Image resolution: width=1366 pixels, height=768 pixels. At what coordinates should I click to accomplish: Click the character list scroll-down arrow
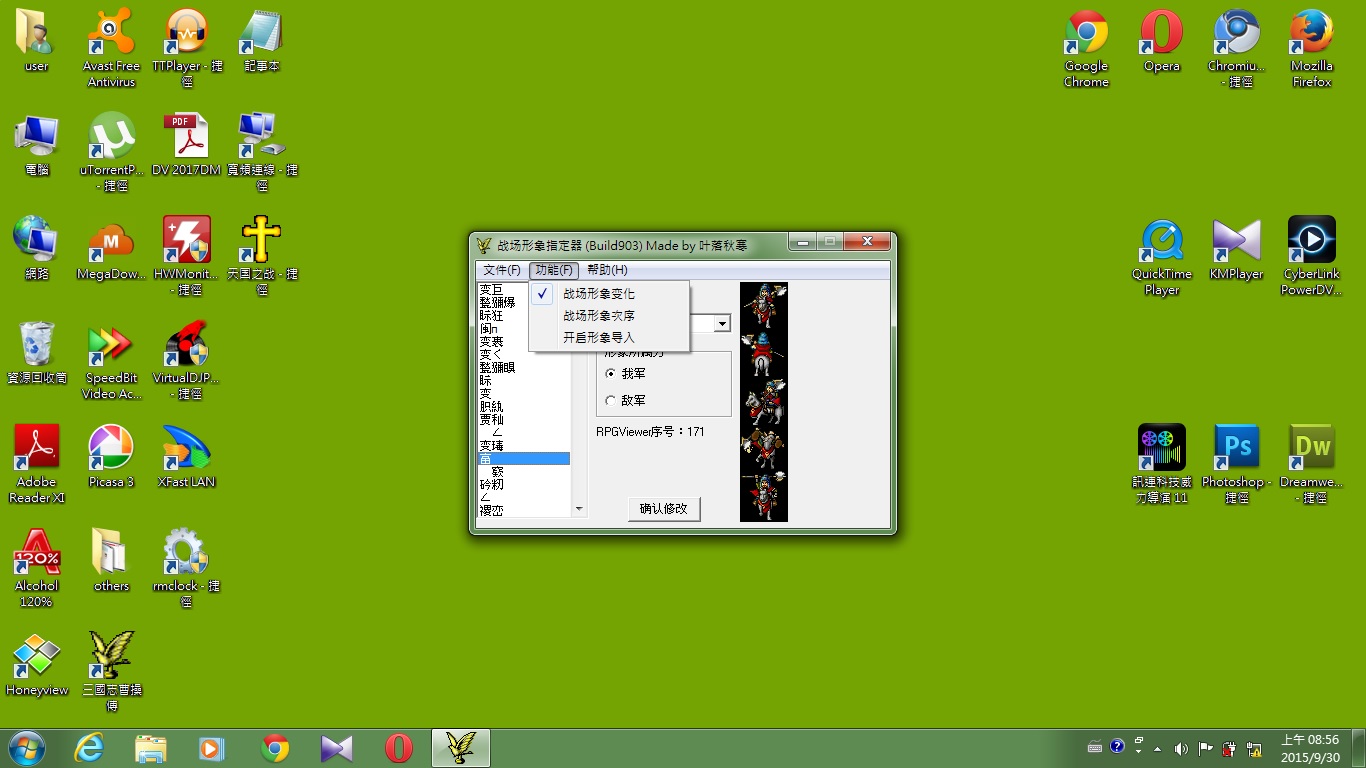point(578,509)
